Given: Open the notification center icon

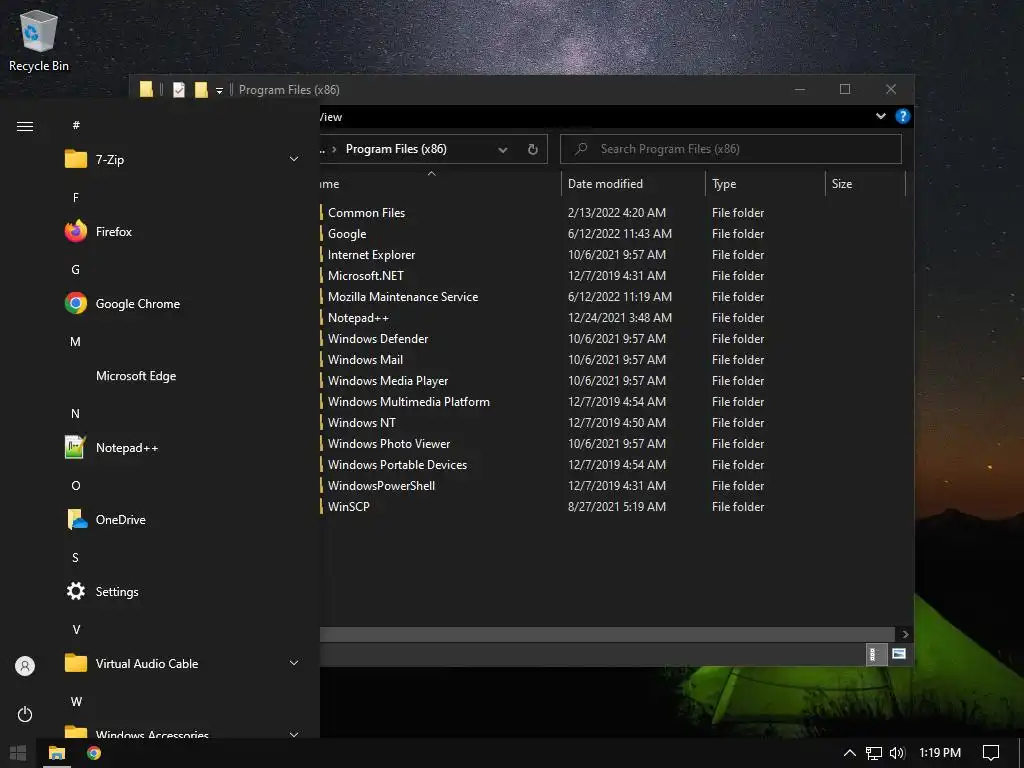Looking at the screenshot, I should tap(991, 753).
